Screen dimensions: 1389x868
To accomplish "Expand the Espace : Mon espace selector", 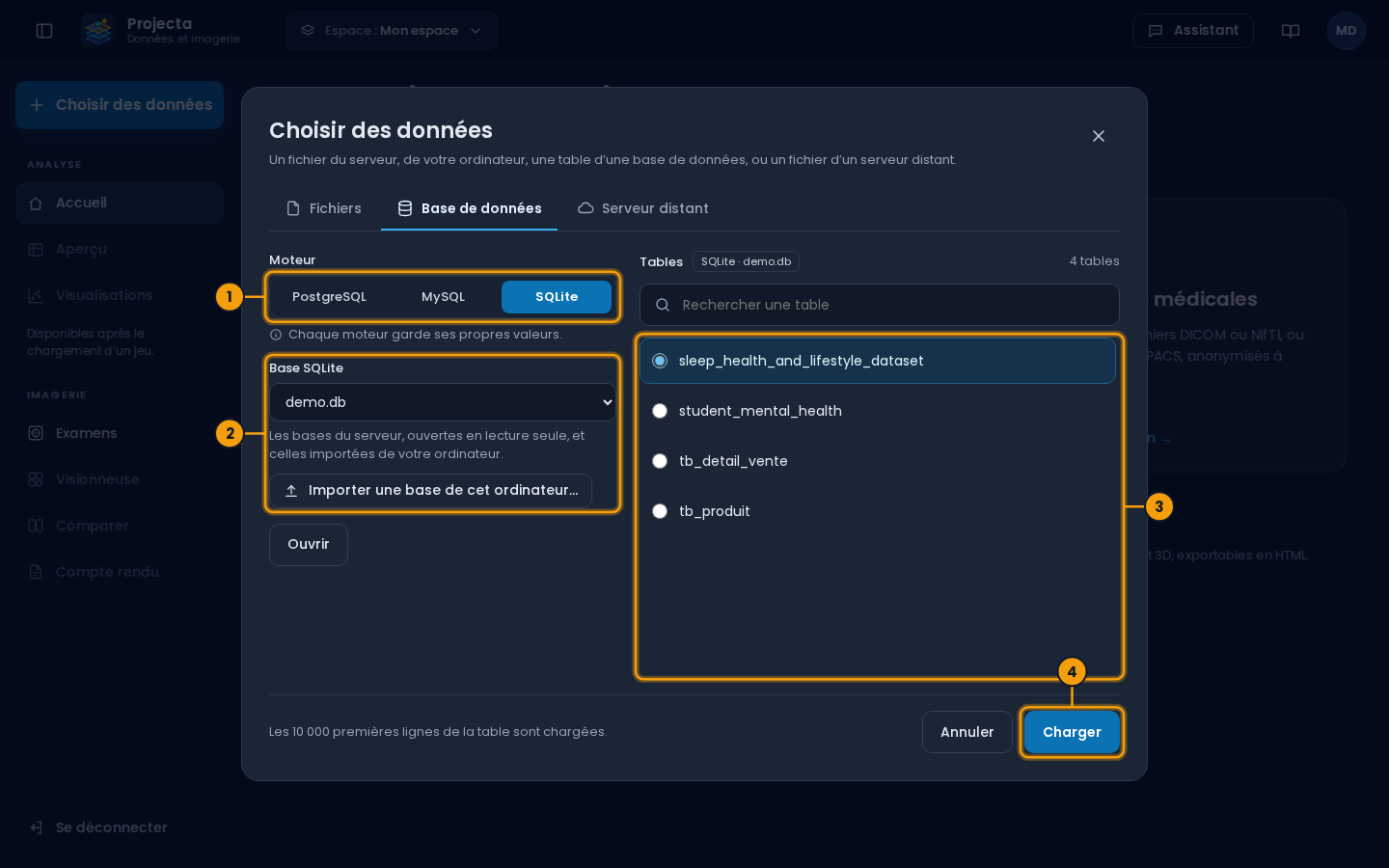I will tap(392, 31).
